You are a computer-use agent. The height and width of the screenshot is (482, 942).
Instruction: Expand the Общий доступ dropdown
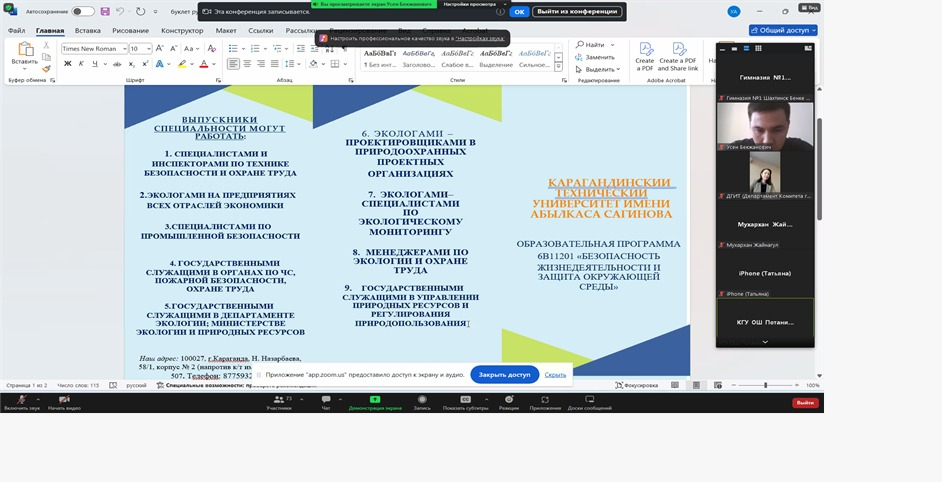[x=782, y=31]
